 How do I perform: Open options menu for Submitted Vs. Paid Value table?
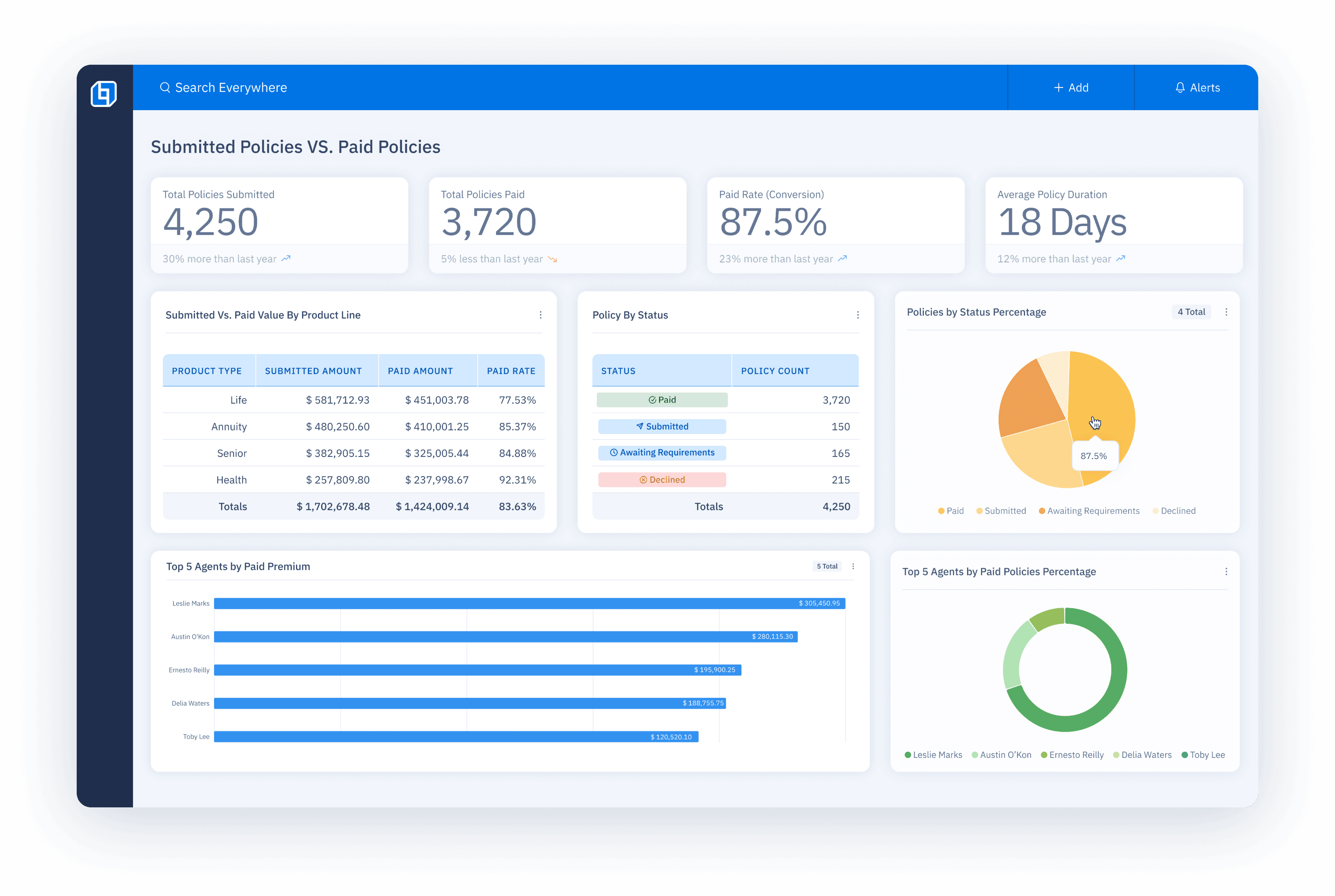pyautogui.click(x=540, y=315)
